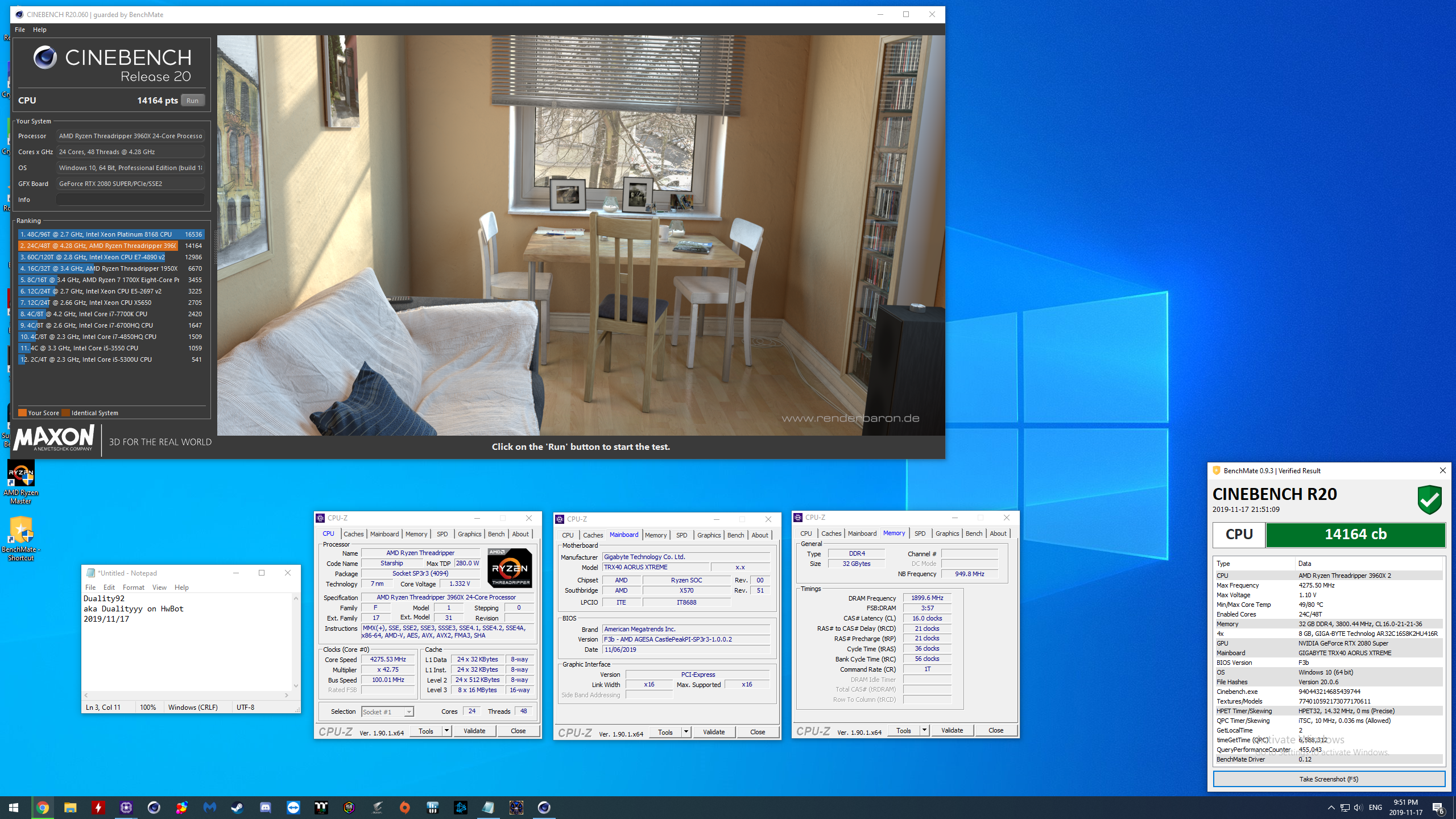
Task: Open Google Chrome from the taskbar
Action: tap(43, 807)
